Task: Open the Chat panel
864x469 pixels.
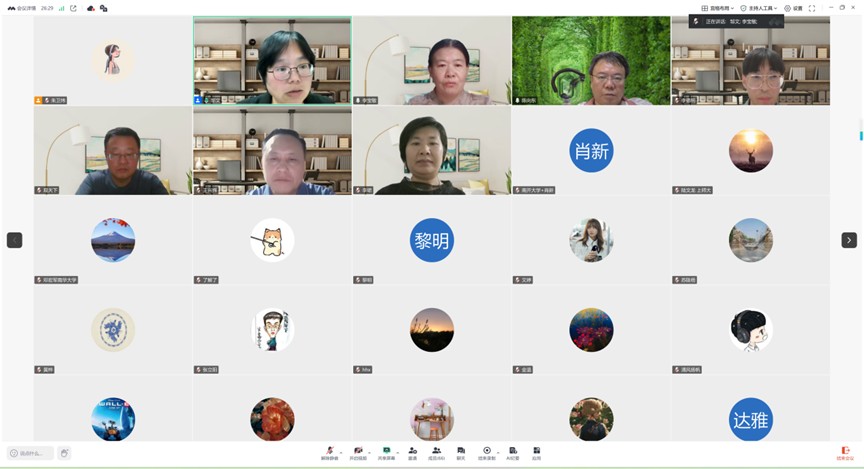Action: click(x=461, y=452)
